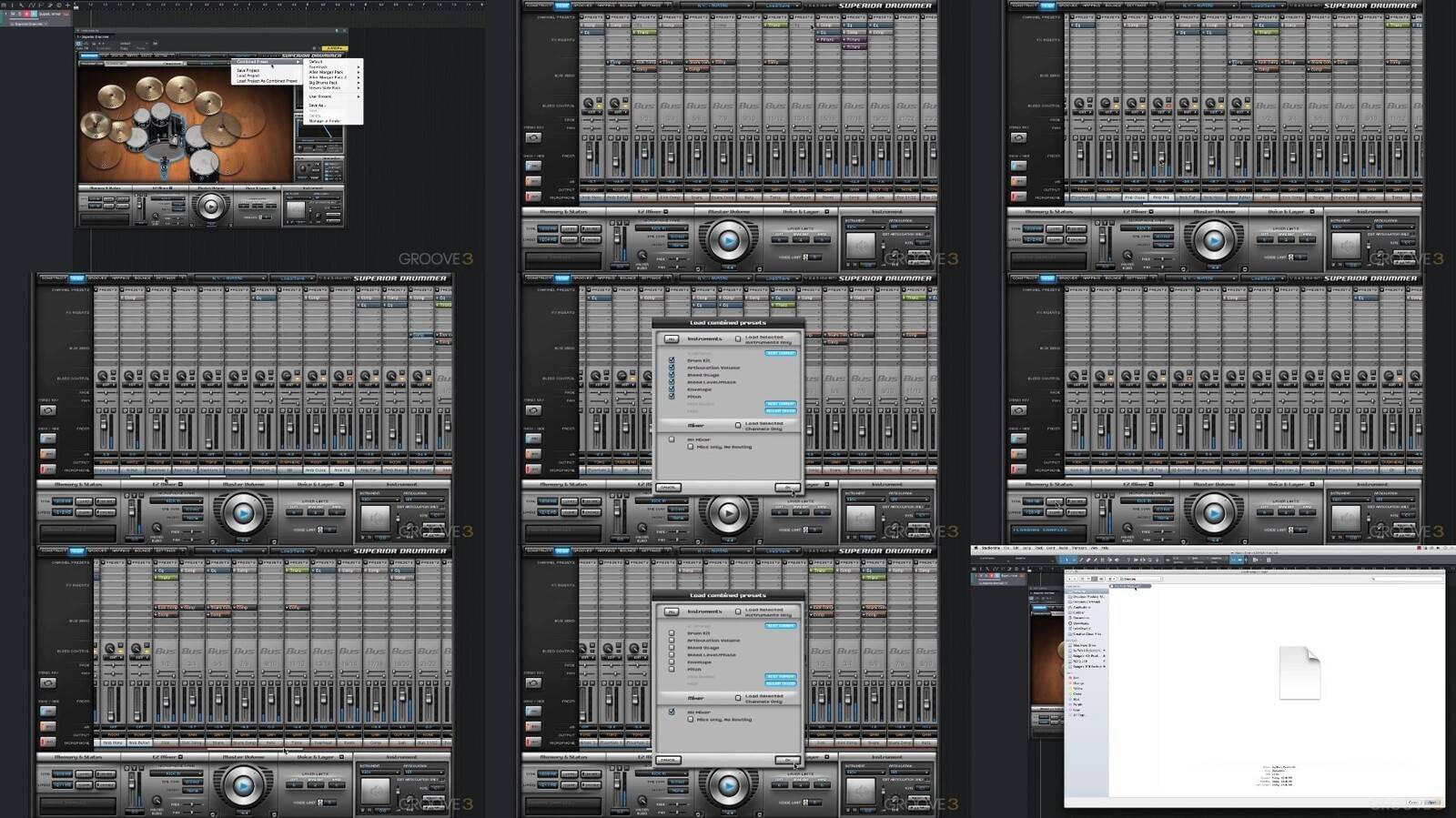The width and height of the screenshot is (1456, 818).
Task: Click the All button in the bottom presets dialog
Action: click(x=672, y=612)
